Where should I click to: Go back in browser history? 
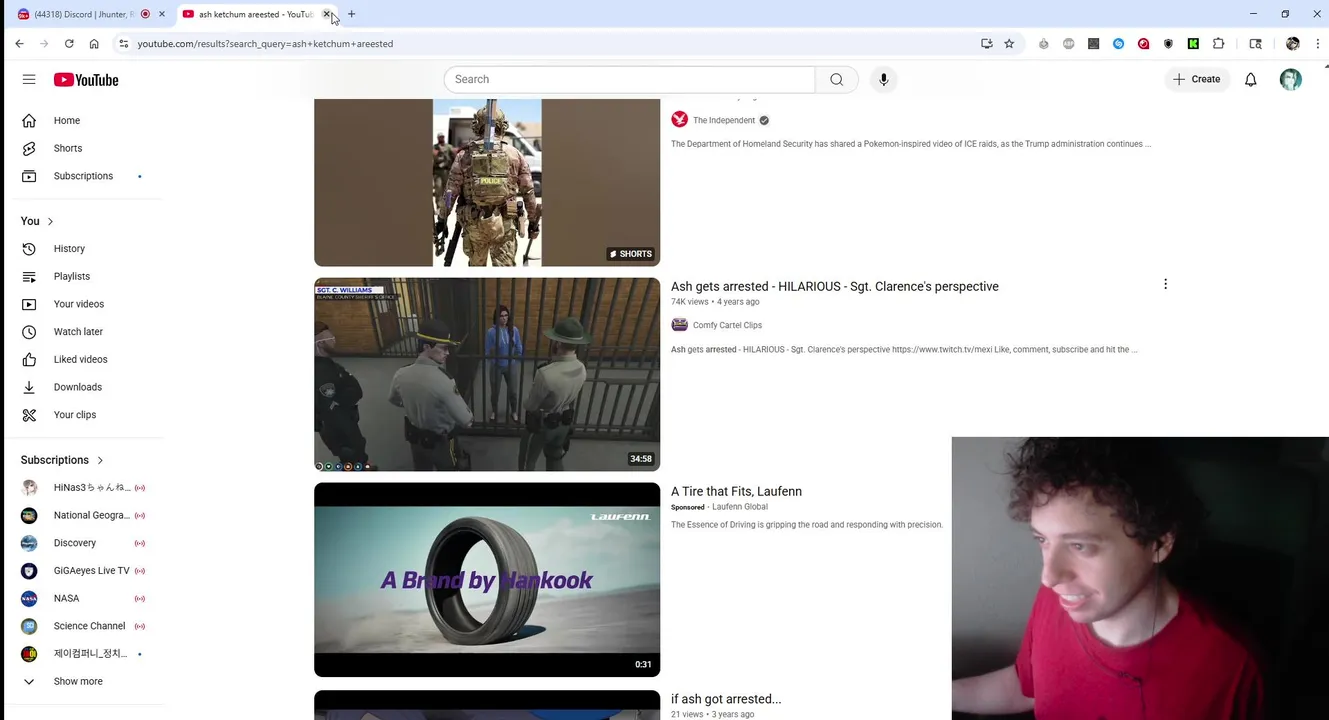click(19, 44)
